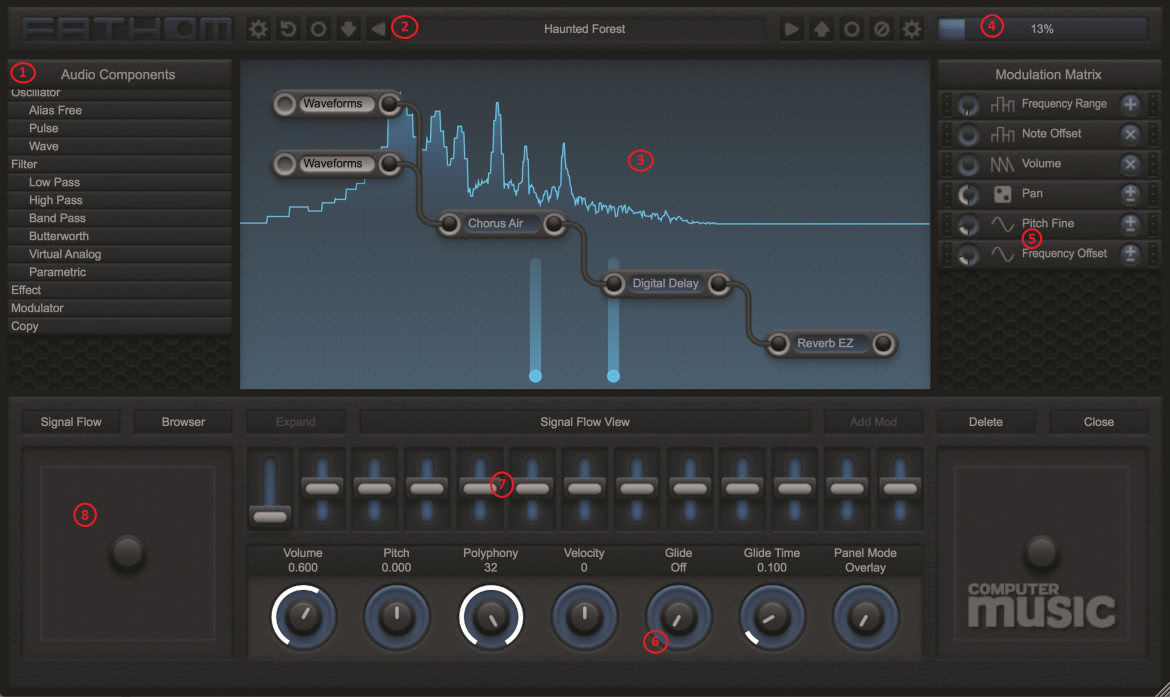The height and width of the screenshot is (697, 1170).
Task: Click the Delete button
Action: pos(986,422)
